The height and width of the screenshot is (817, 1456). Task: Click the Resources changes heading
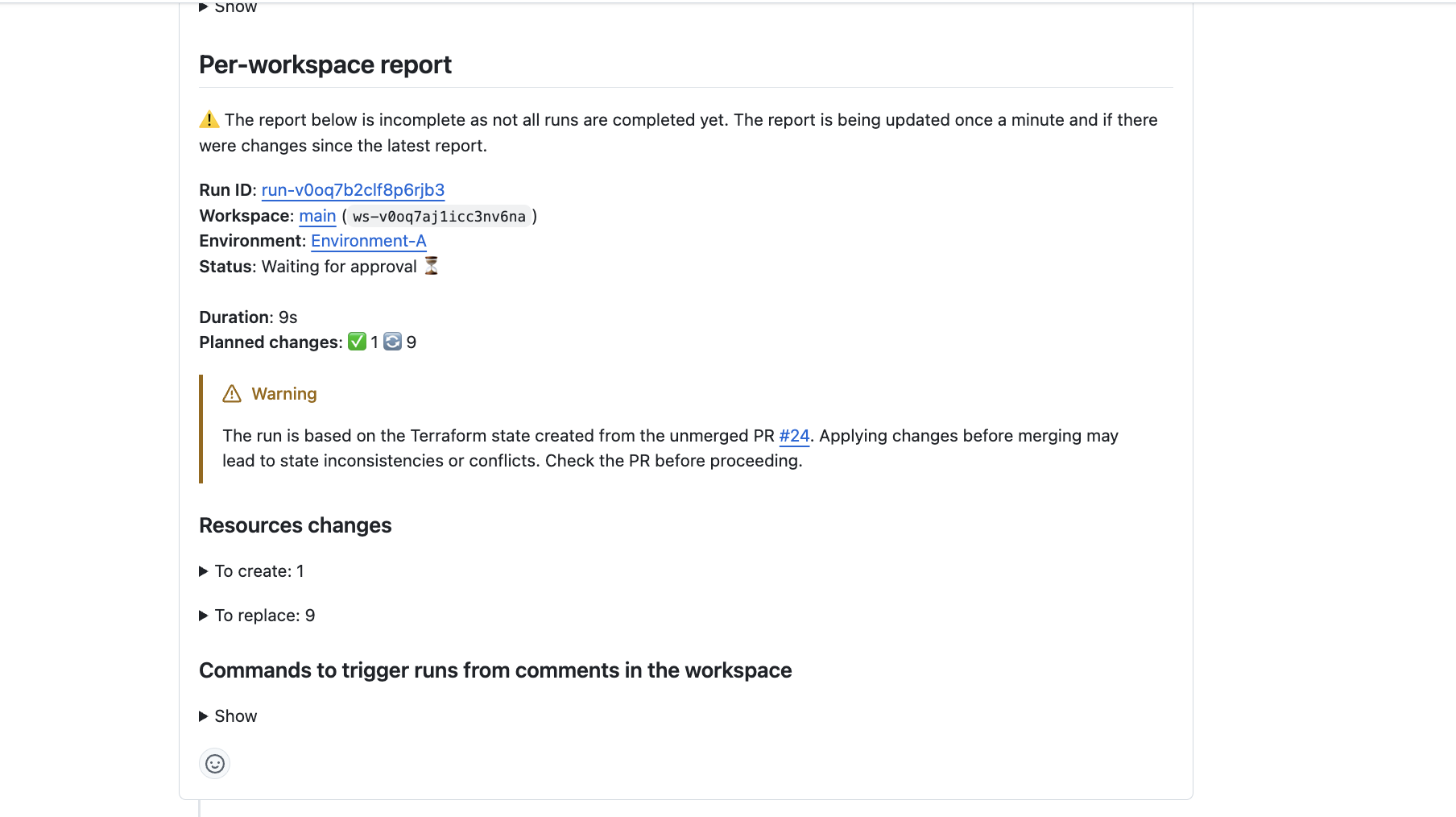(x=296, y=525)
